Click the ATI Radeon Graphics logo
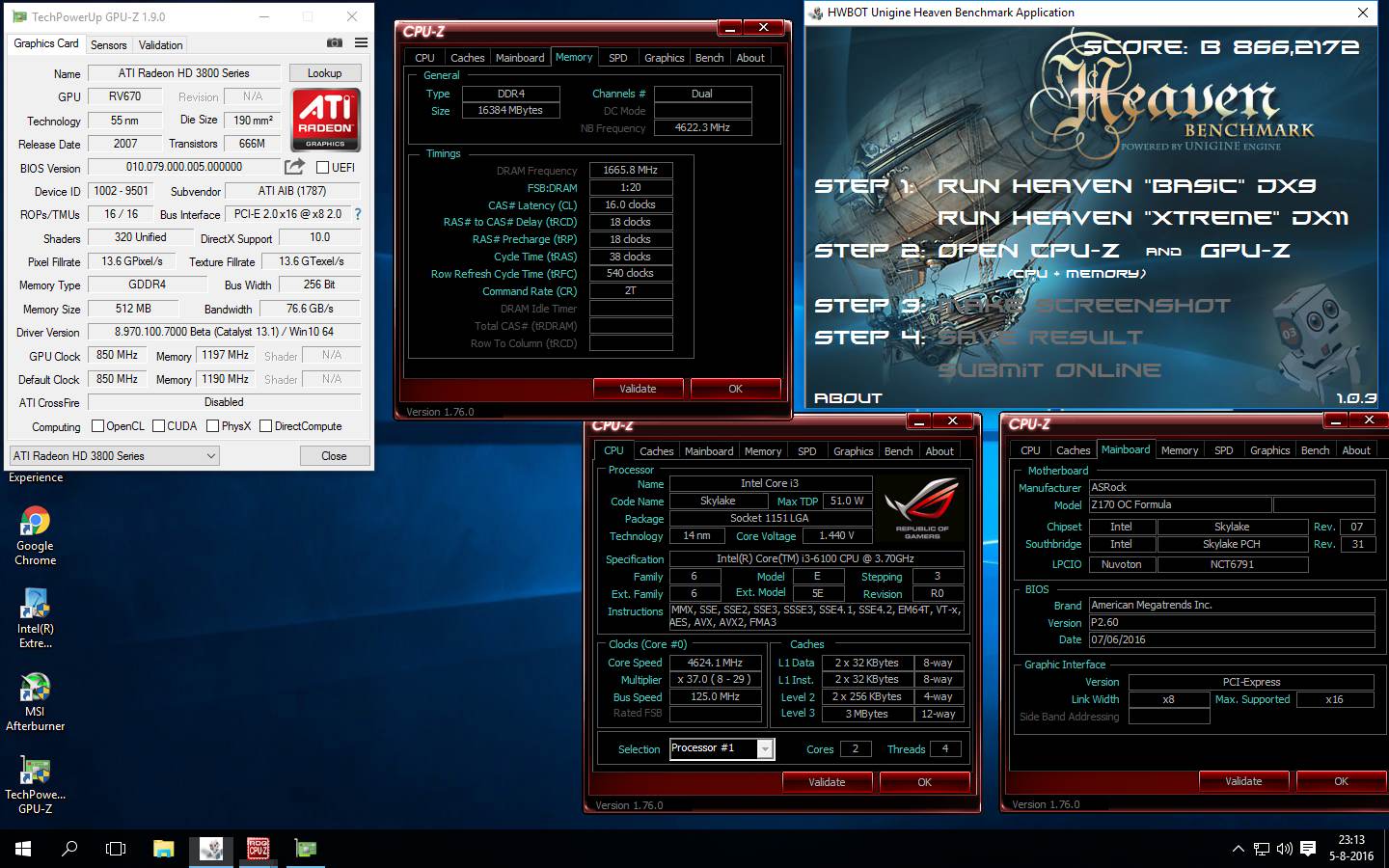This screenshot has height=868, width=1389. tap(325, 120)
